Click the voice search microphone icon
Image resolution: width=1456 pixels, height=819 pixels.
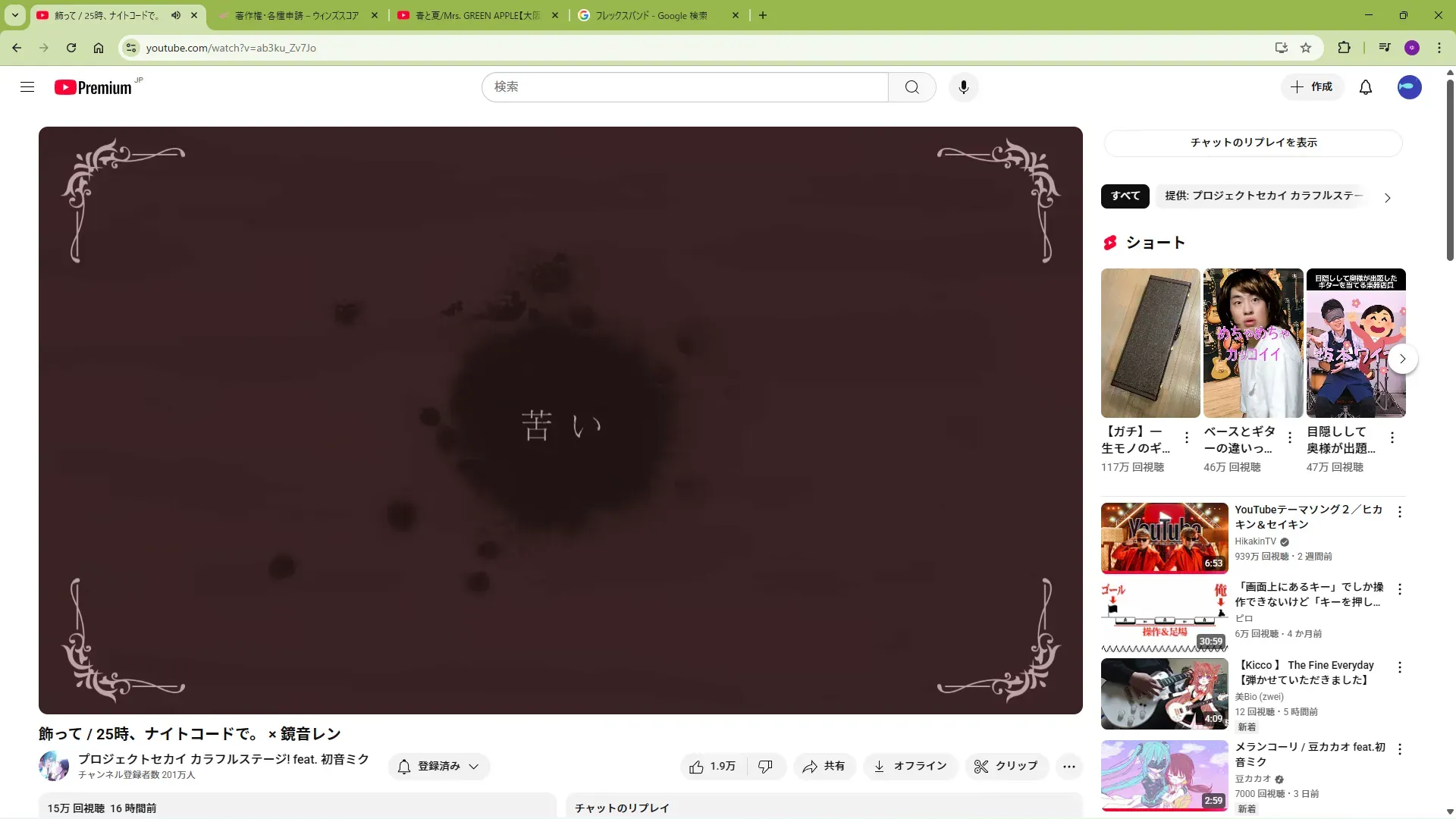963,87
